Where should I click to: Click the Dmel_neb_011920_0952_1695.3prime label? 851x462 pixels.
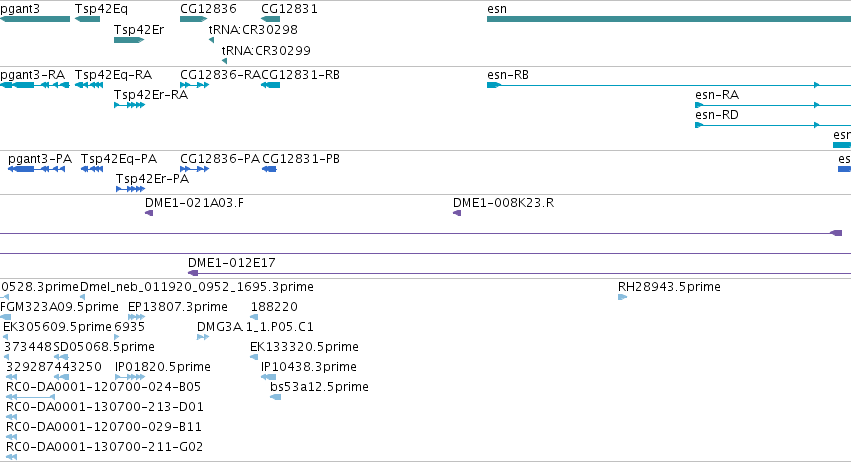[x=196, y=287]
